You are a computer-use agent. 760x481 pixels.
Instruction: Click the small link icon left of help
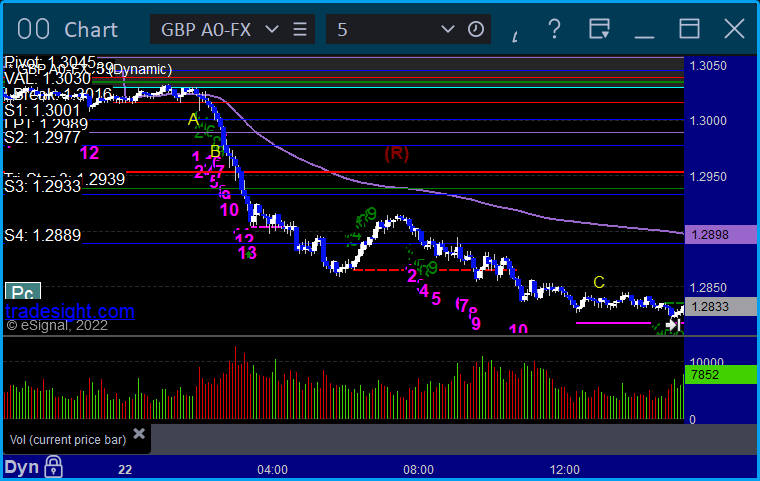tap(515, 36)
